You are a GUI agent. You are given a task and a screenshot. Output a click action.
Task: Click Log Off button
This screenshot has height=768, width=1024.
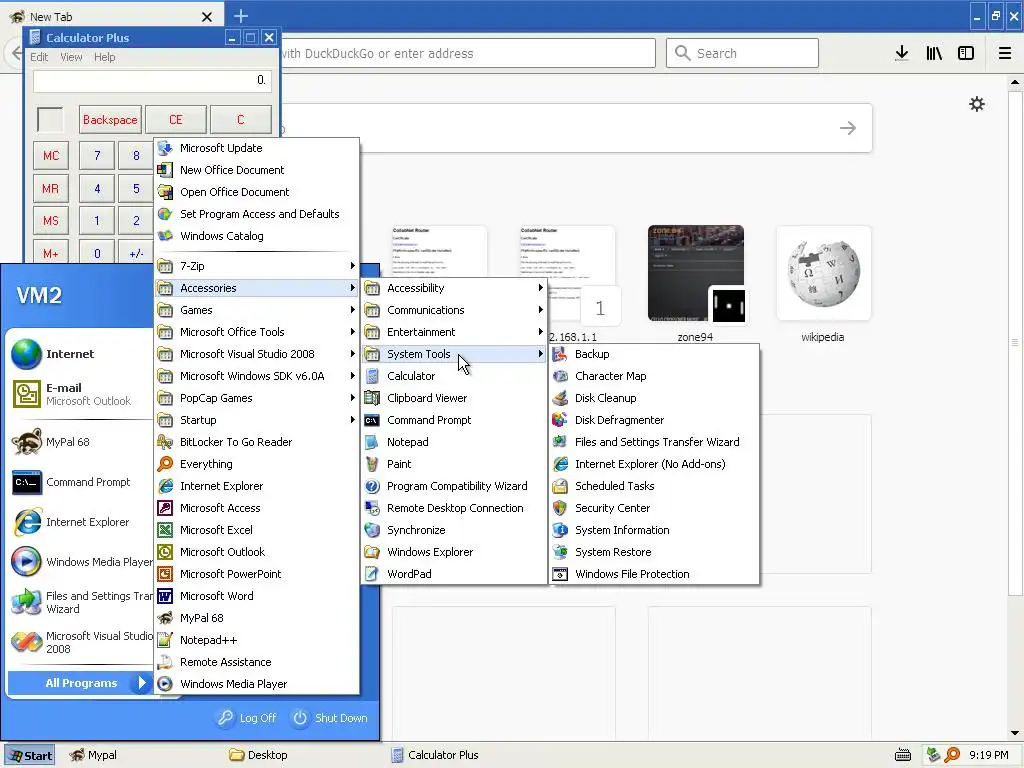[248, 718]
